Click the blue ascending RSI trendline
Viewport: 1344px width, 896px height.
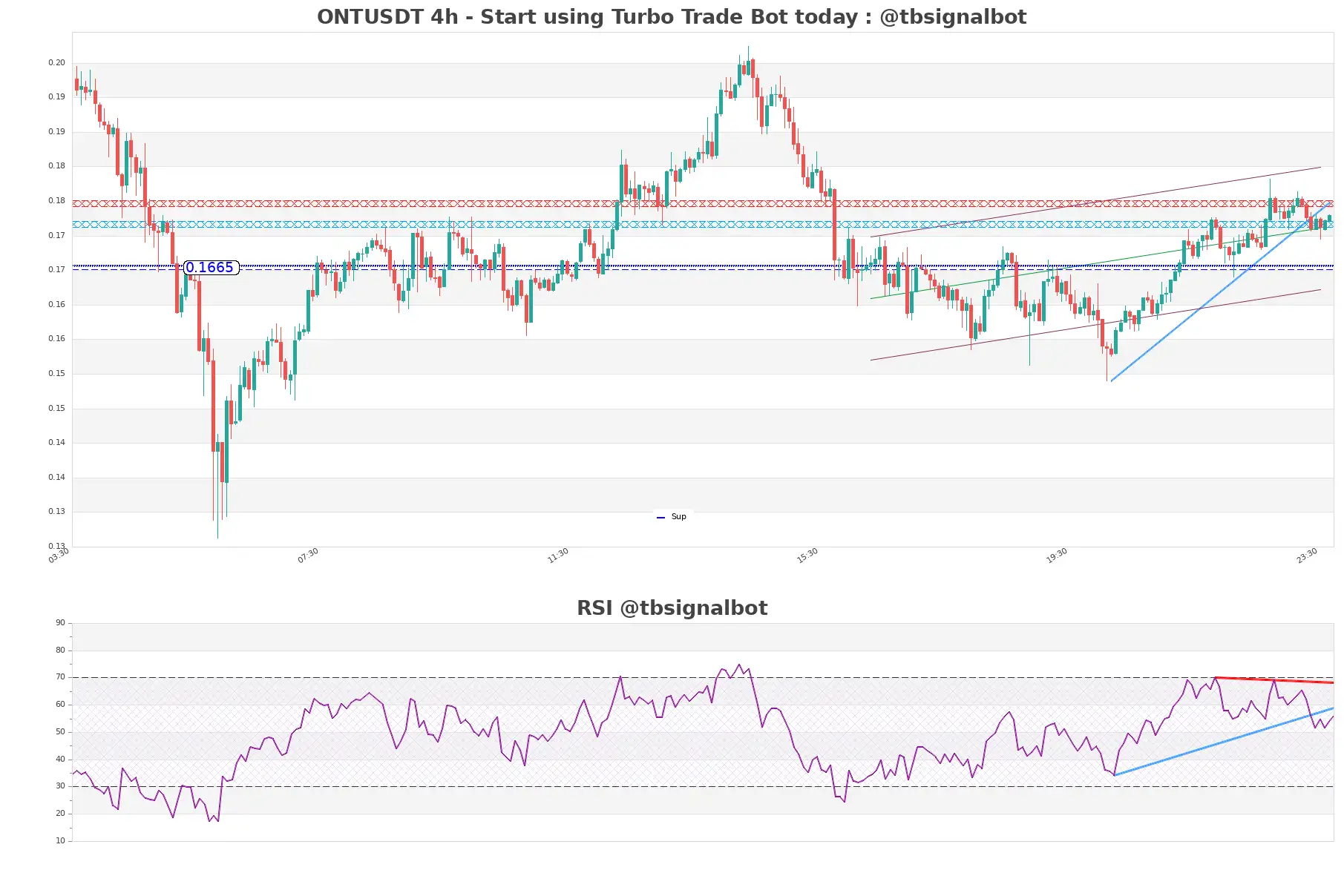pyautogui.click(x=1224, y=742)
